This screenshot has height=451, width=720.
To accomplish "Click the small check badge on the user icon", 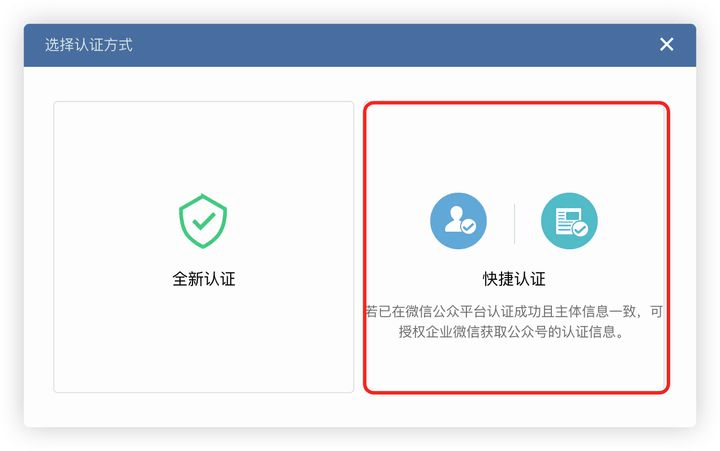I will point(468,226).
